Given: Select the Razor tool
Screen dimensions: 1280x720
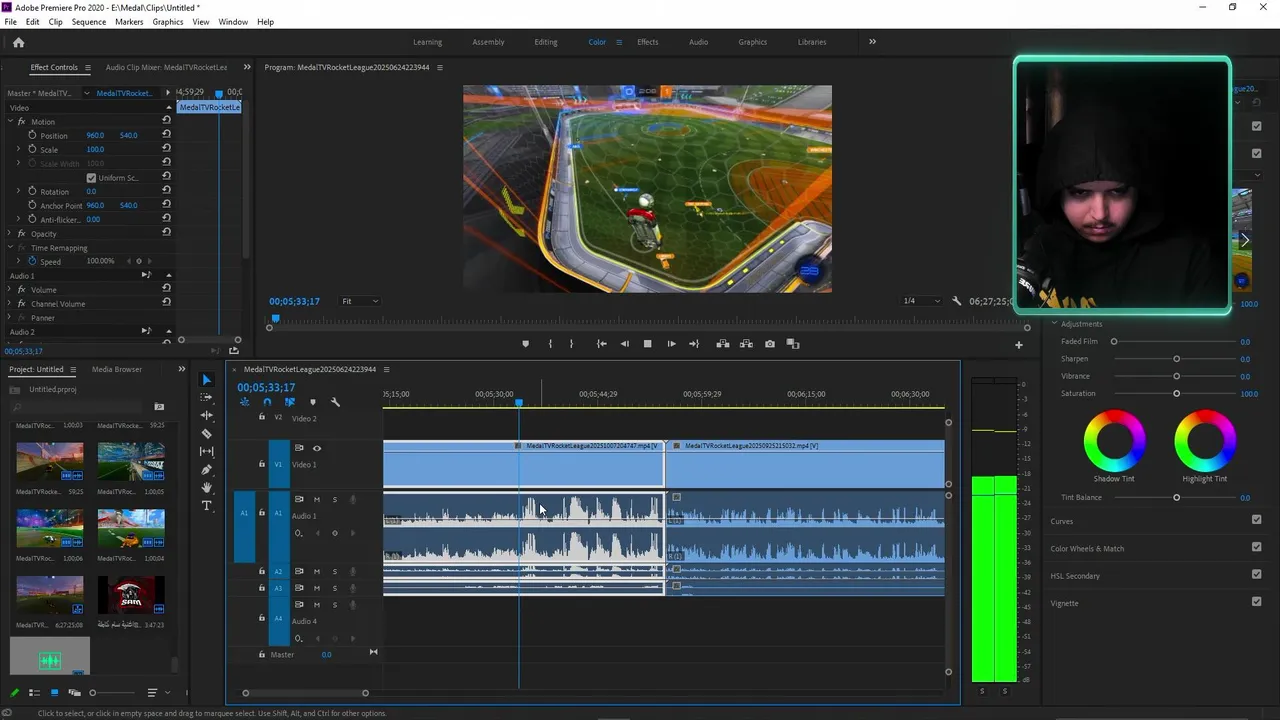Looking at the screenshot, I should click(x=207, y=434).
